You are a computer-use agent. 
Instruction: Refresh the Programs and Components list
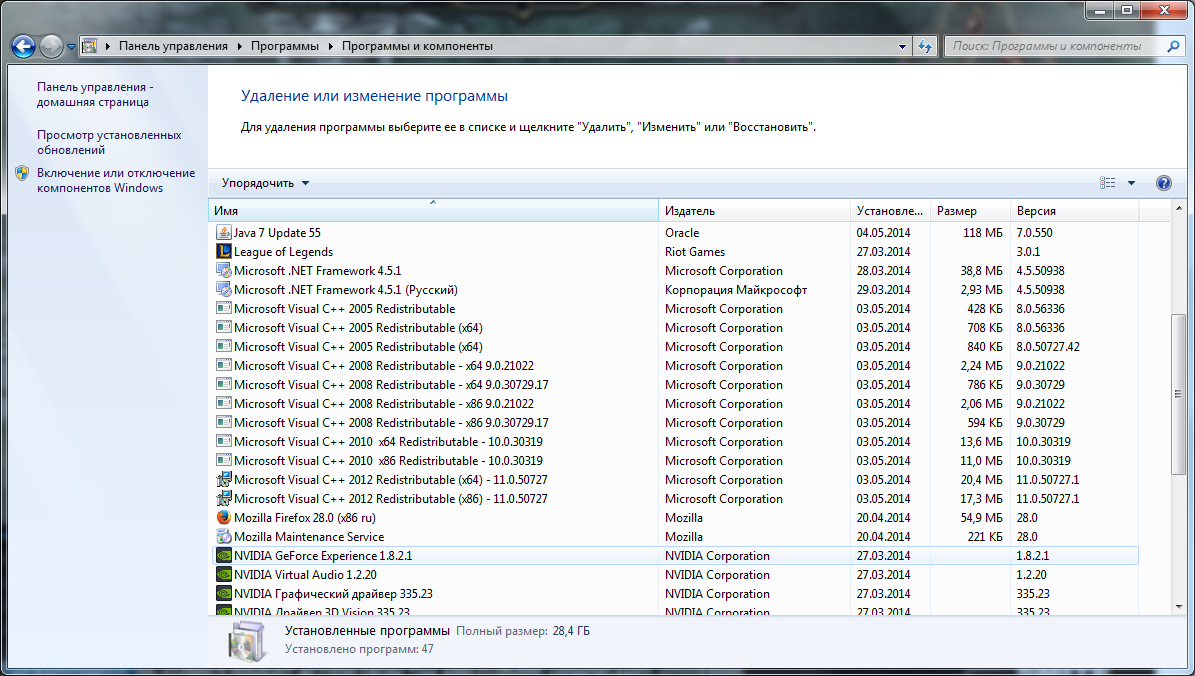[925, 46]
